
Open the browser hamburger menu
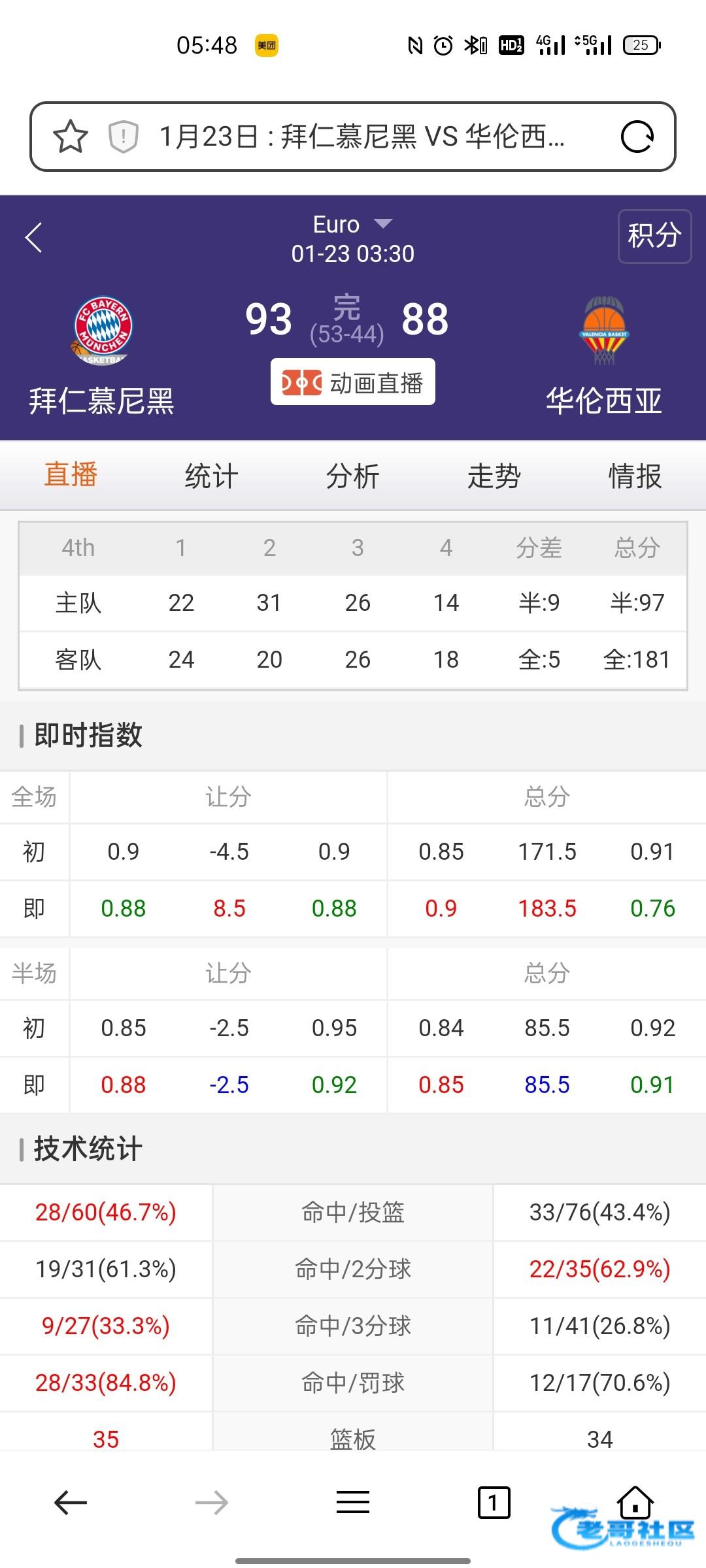pyautogui.click(x=353, y=1503)
